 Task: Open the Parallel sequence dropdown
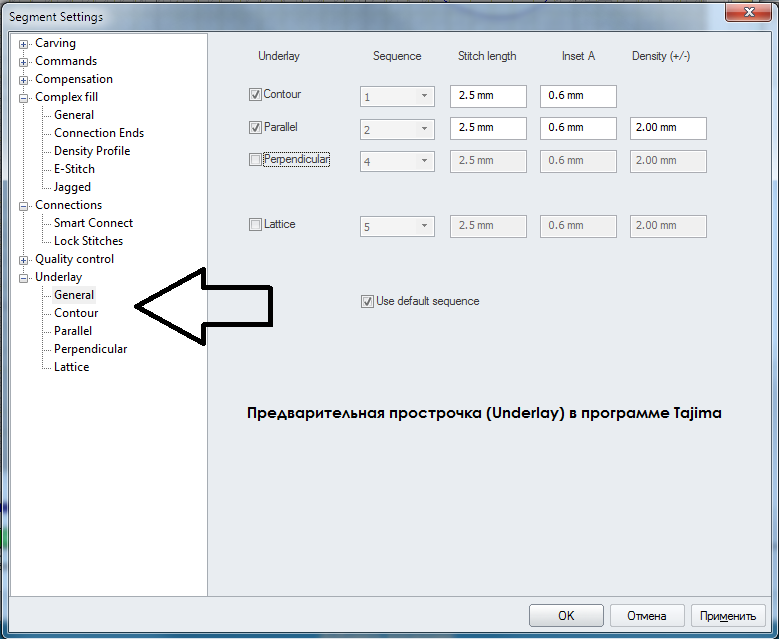(x=397, y=130)
